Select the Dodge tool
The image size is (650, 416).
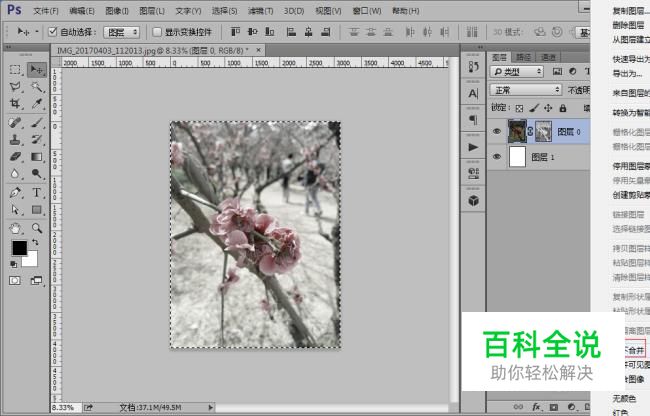(37, 174)
